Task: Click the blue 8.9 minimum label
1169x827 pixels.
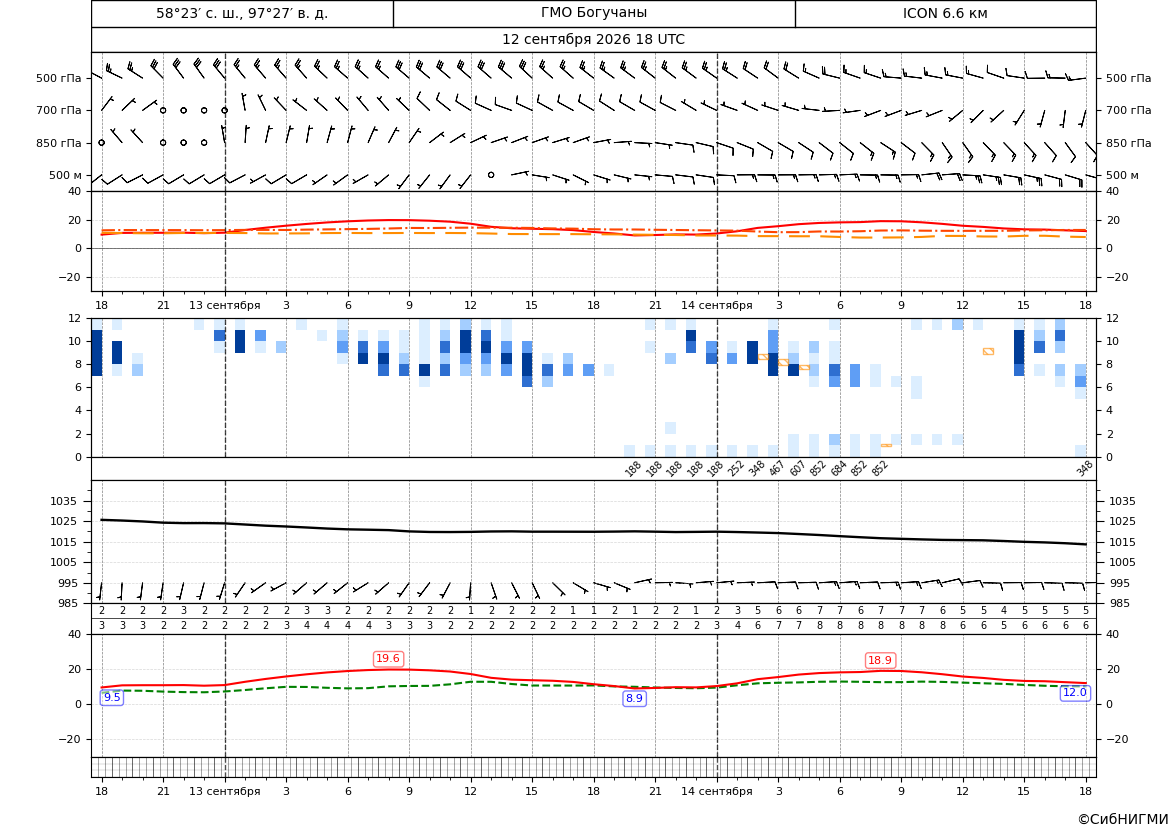Action: 634,699
